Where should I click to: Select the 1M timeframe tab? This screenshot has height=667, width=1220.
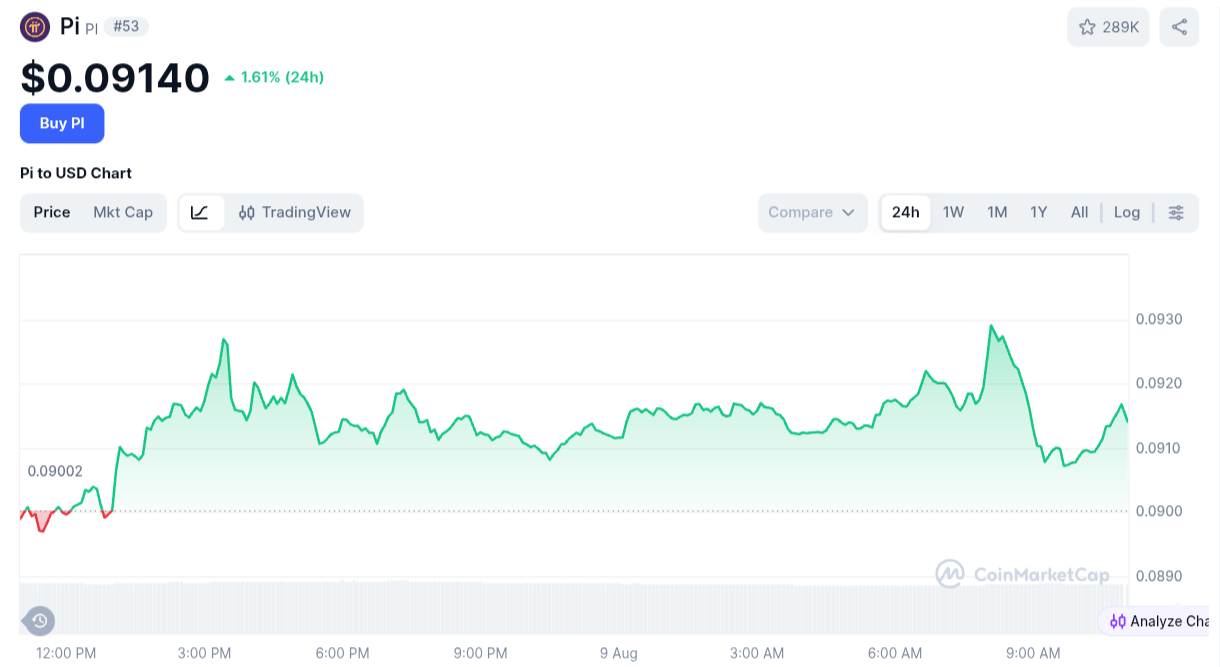997,212
